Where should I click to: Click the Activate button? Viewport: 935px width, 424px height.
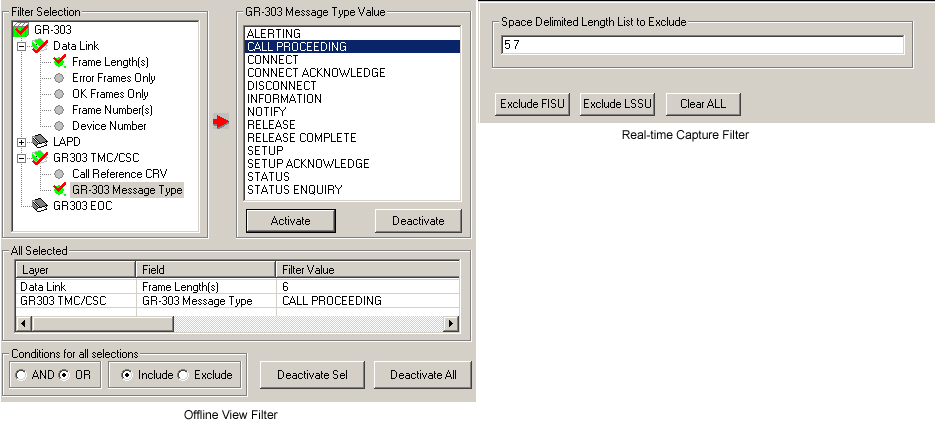tap(290, 221)
